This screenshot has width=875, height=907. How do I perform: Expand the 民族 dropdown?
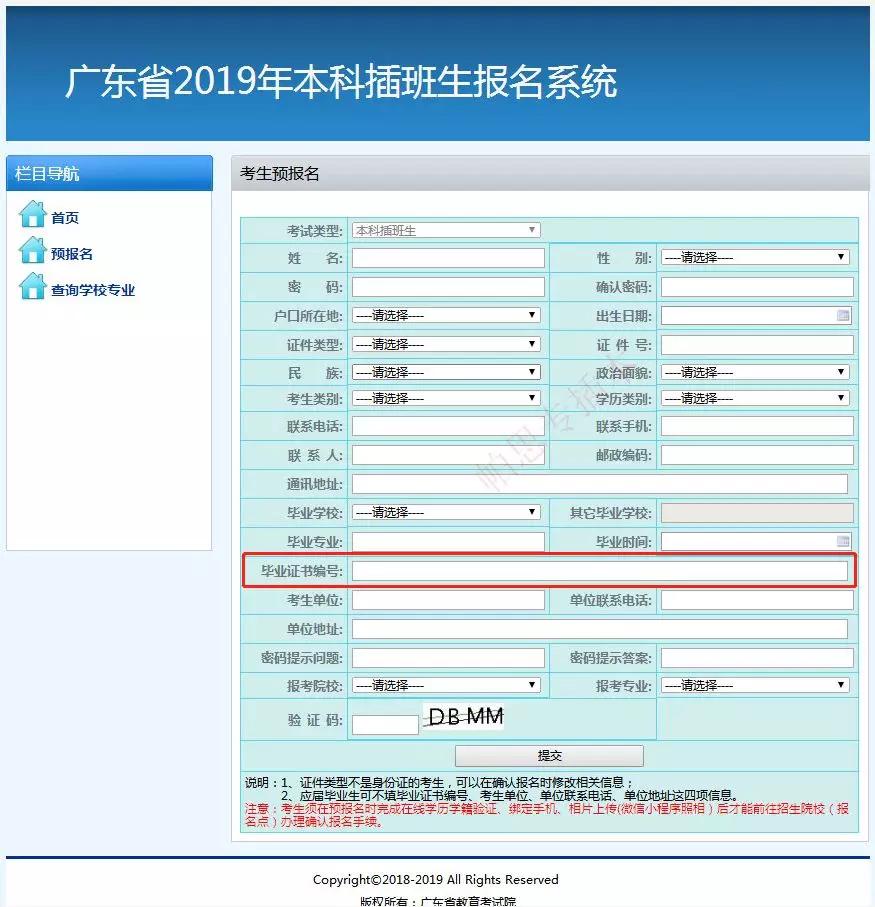(446, 372)
